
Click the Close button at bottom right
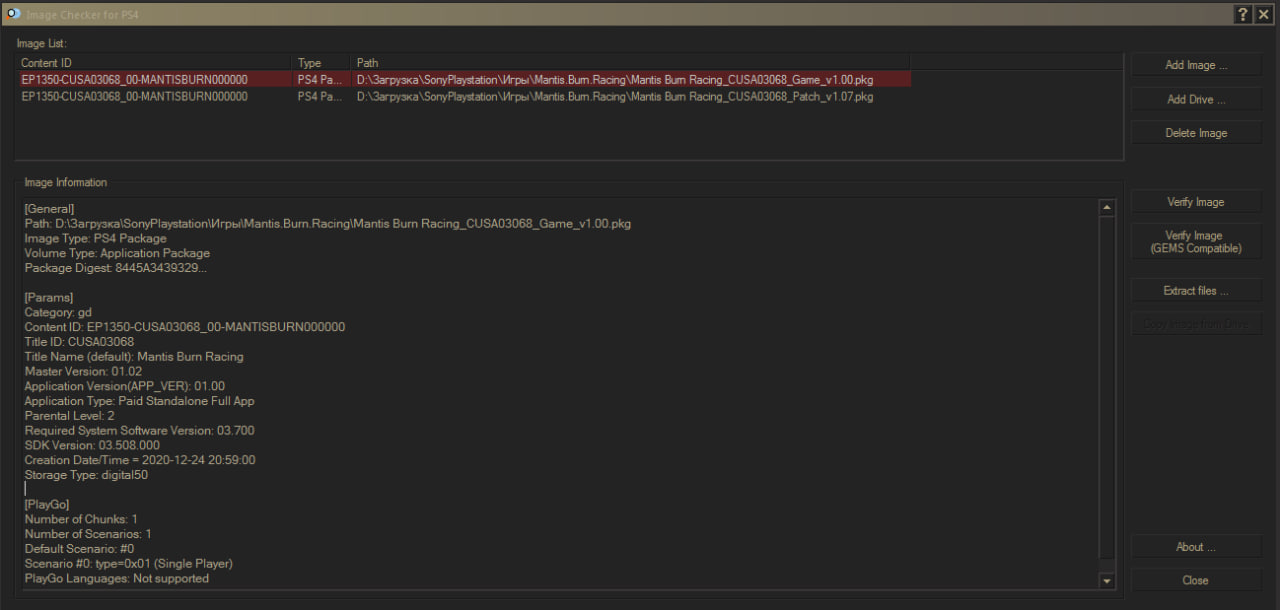coord(1196,580)
